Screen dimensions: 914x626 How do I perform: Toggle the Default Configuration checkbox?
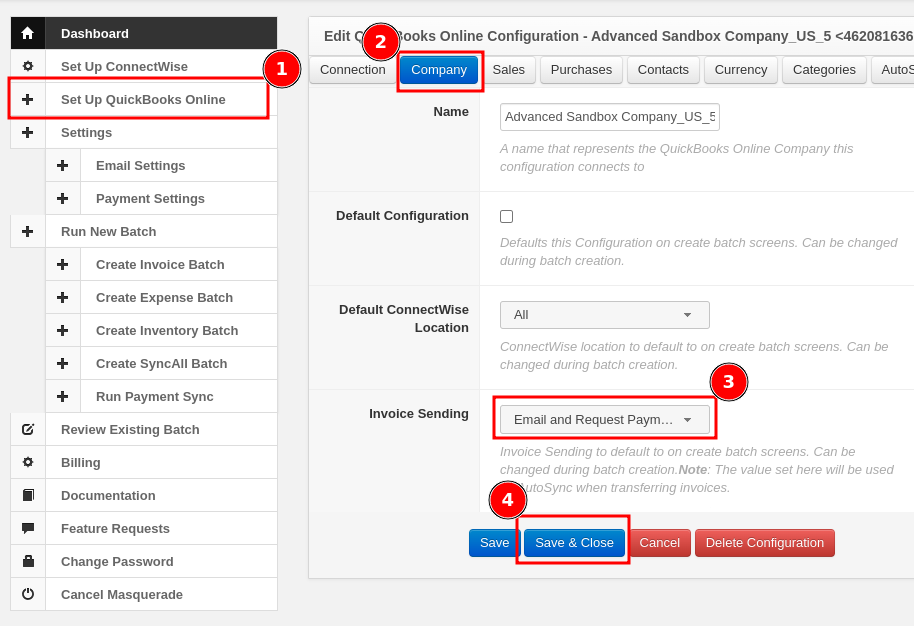[x=507, y=216]
